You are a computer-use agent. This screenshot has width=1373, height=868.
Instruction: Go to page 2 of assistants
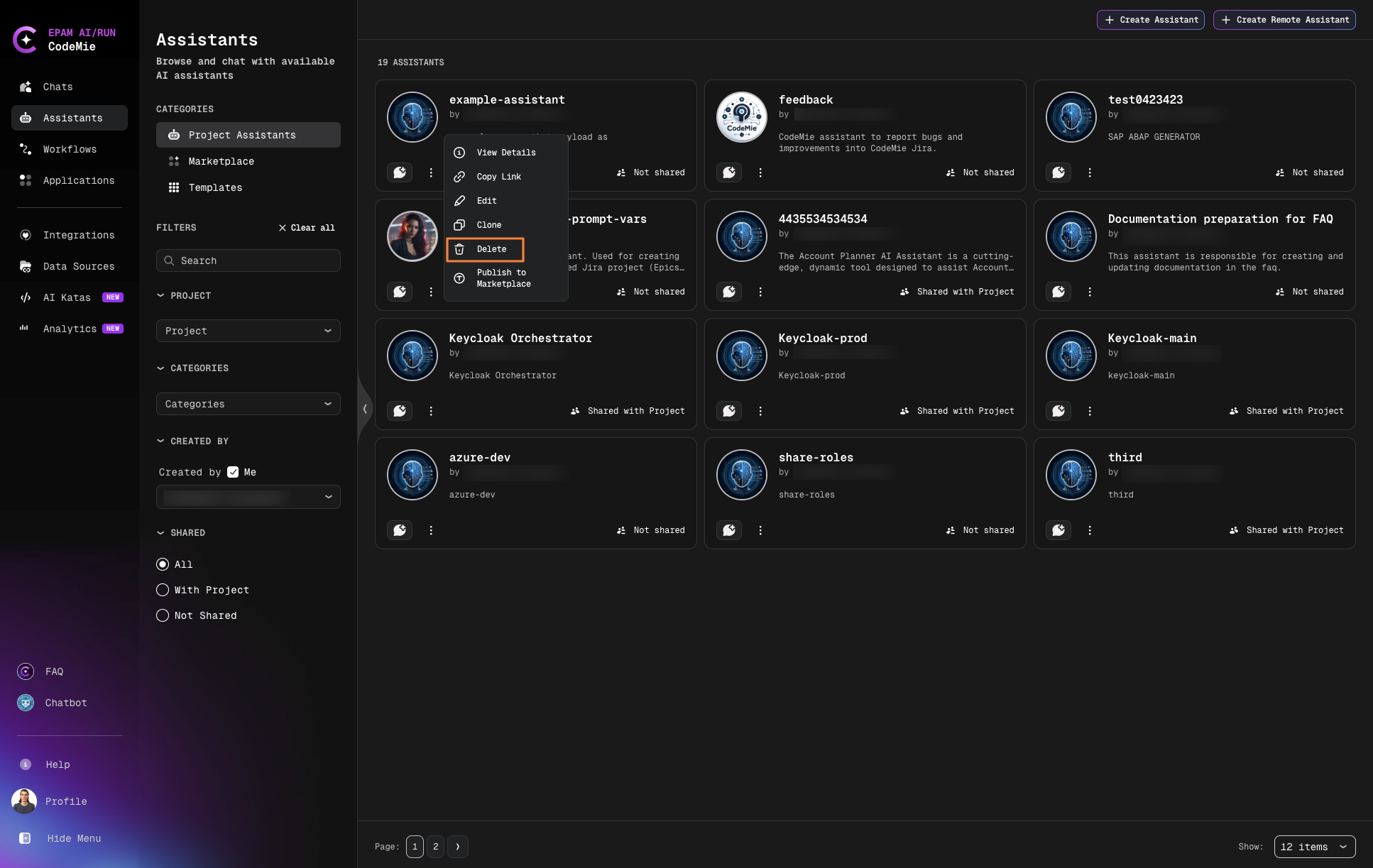coord(436,846)
